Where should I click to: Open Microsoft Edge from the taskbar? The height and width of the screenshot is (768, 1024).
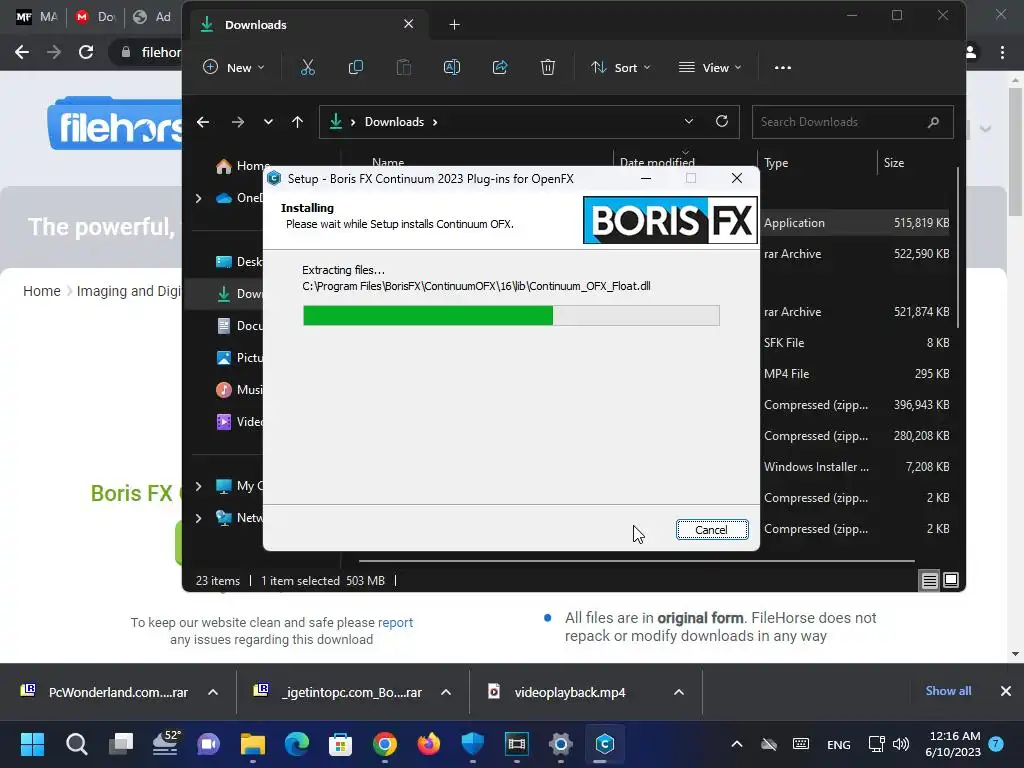296,744
